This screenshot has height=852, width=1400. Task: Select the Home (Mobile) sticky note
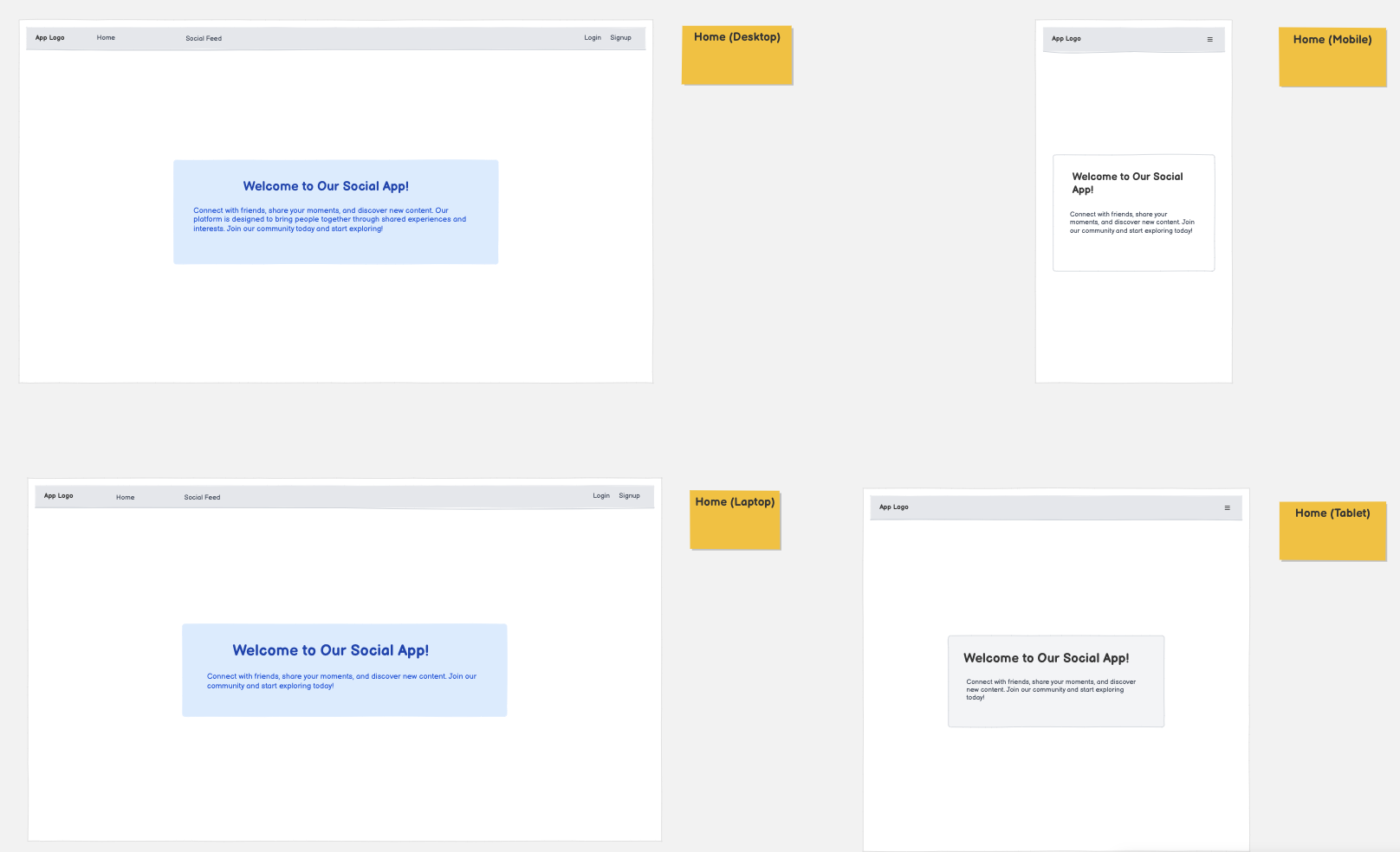[1332, 57]
